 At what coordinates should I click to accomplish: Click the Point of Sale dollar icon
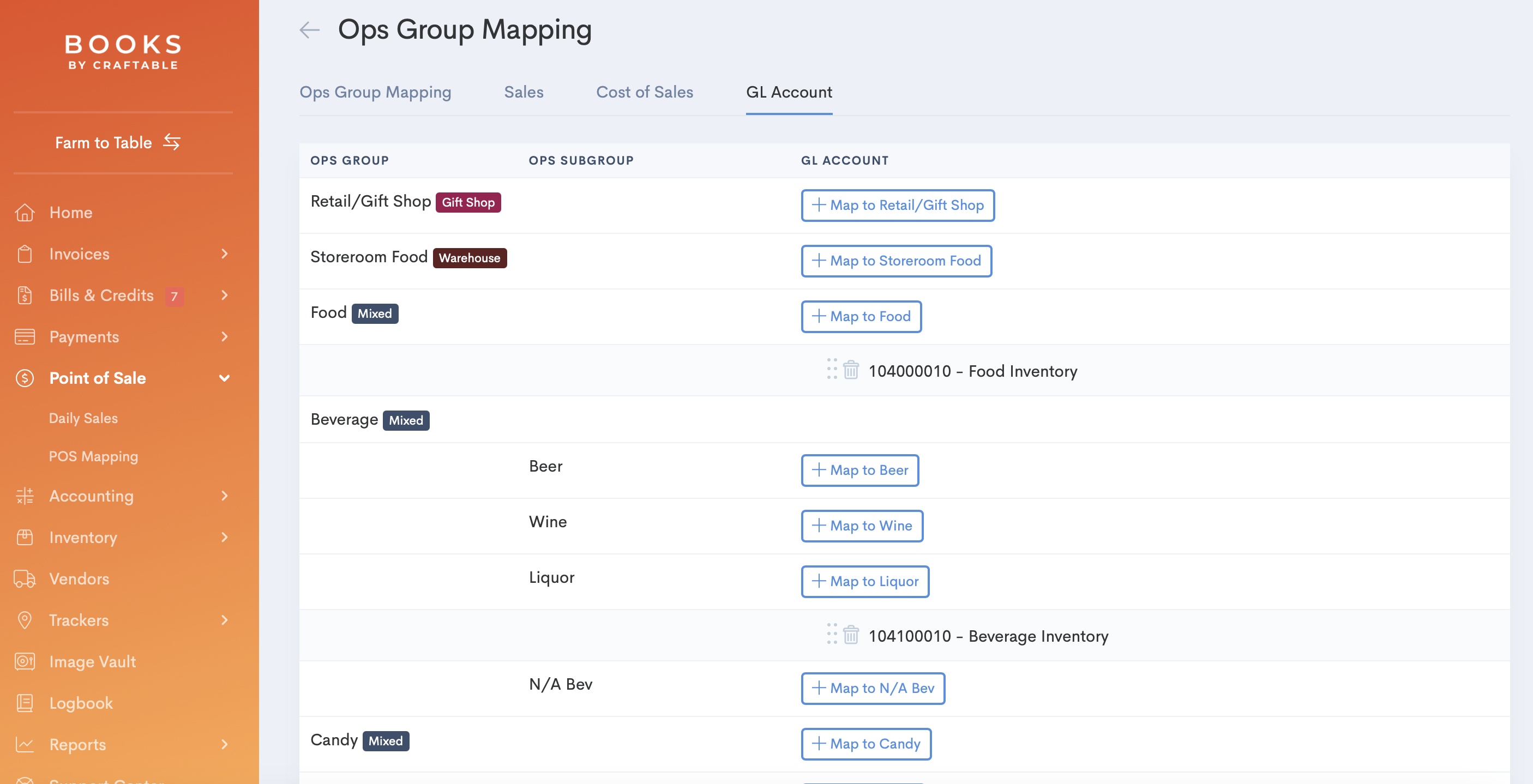[25, 378]
